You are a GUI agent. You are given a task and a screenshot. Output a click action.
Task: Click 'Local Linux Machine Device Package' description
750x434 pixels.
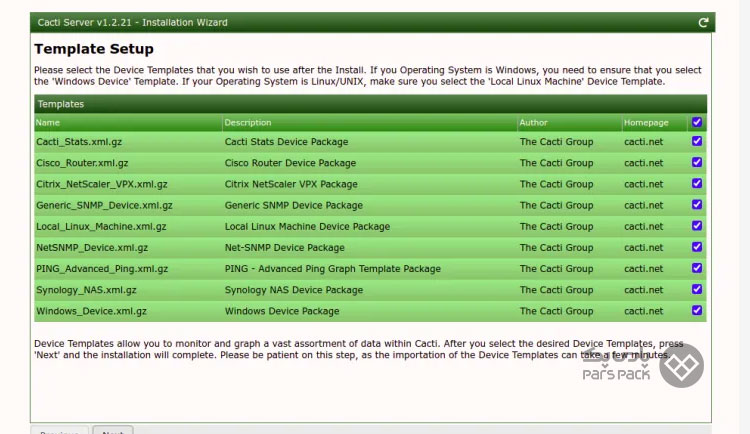308,226
